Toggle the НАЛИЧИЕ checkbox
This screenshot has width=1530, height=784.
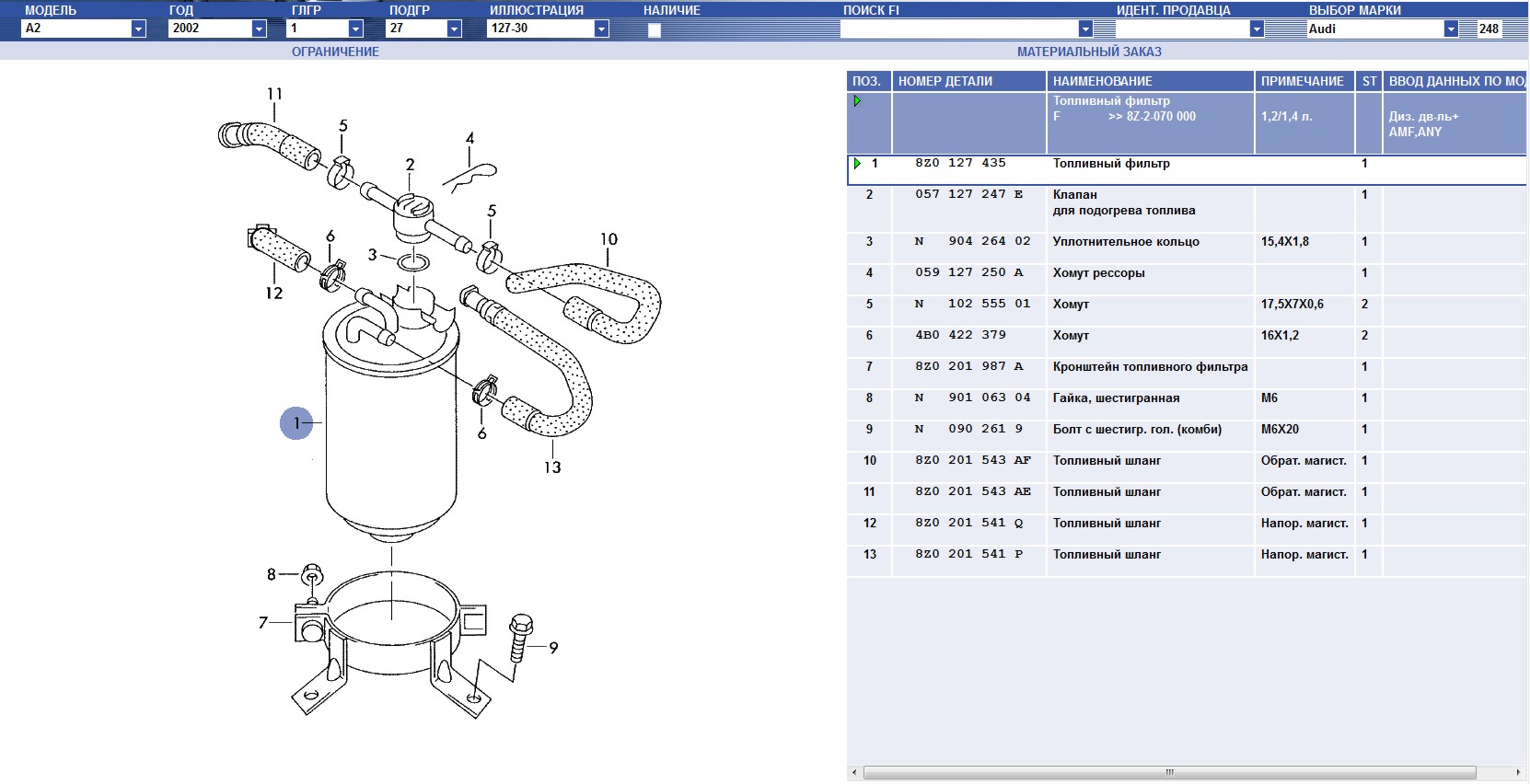(655, 29)
